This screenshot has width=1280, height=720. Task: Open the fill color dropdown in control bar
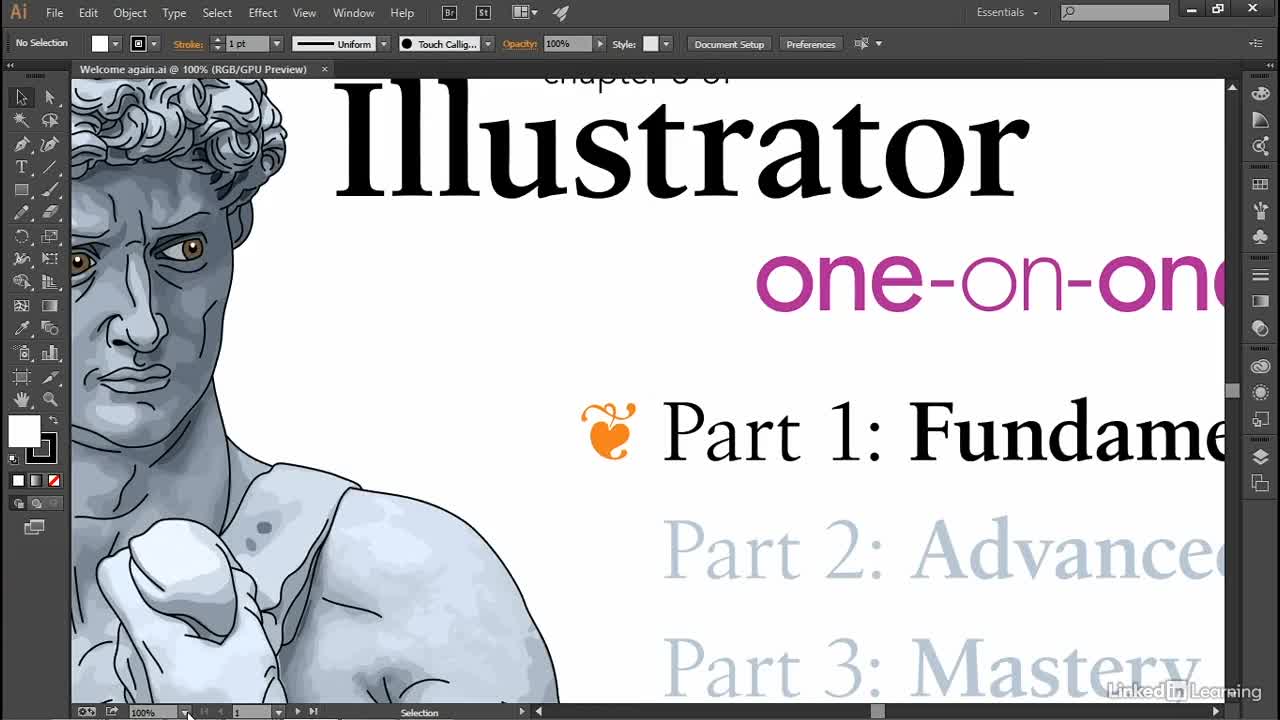coord(116,44)
